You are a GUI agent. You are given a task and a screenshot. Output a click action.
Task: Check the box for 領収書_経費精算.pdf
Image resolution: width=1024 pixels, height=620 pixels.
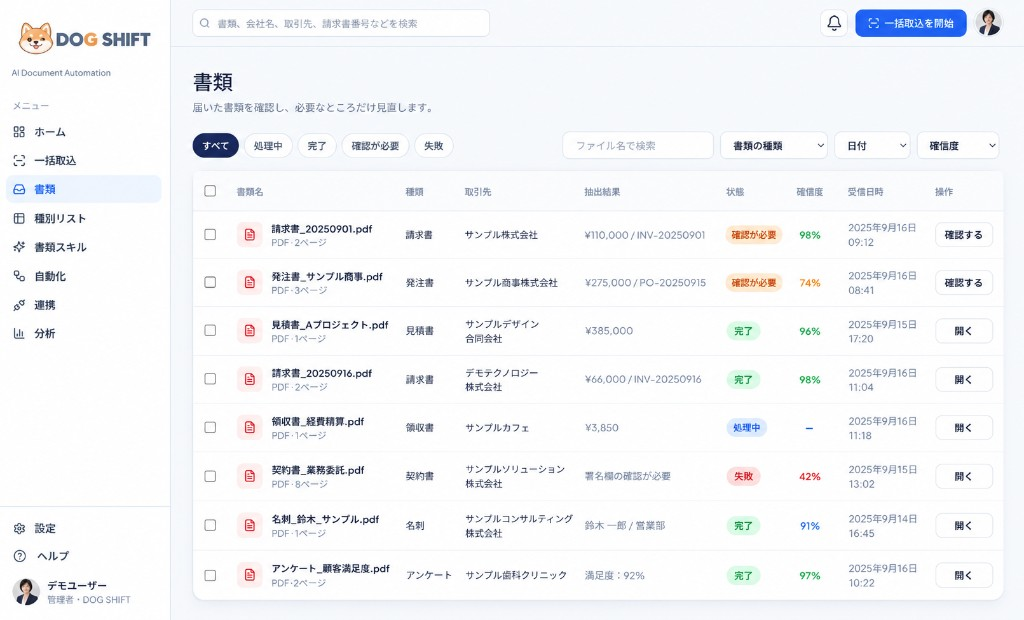[210, 427]
